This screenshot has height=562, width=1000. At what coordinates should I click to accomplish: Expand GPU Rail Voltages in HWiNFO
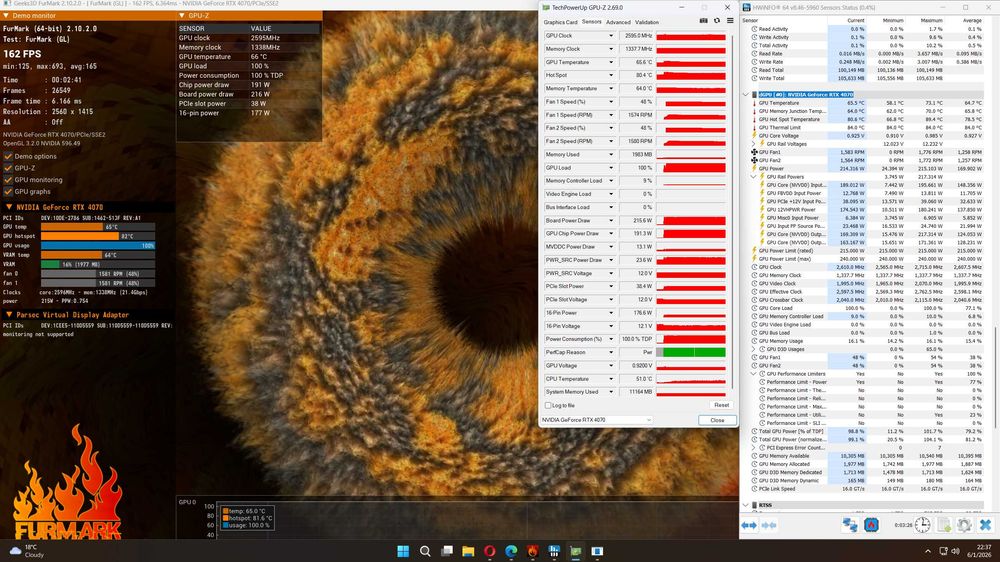pos(754,144)
